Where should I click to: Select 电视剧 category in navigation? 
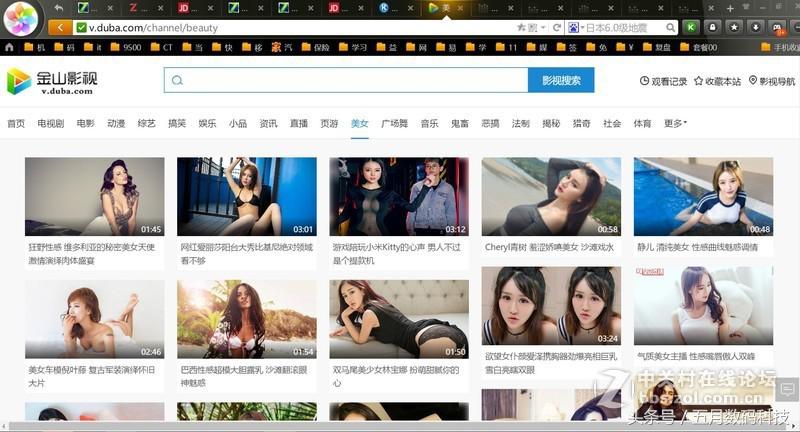(51, 123)
